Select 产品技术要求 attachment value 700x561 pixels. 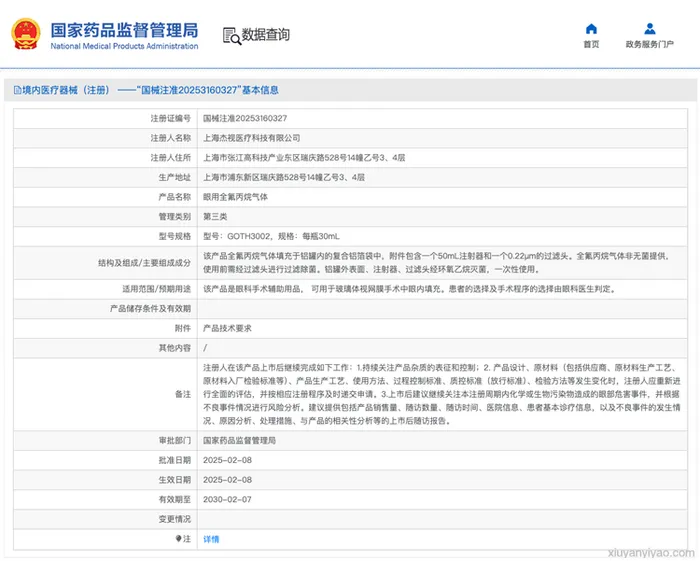click(x=227, y=328)
